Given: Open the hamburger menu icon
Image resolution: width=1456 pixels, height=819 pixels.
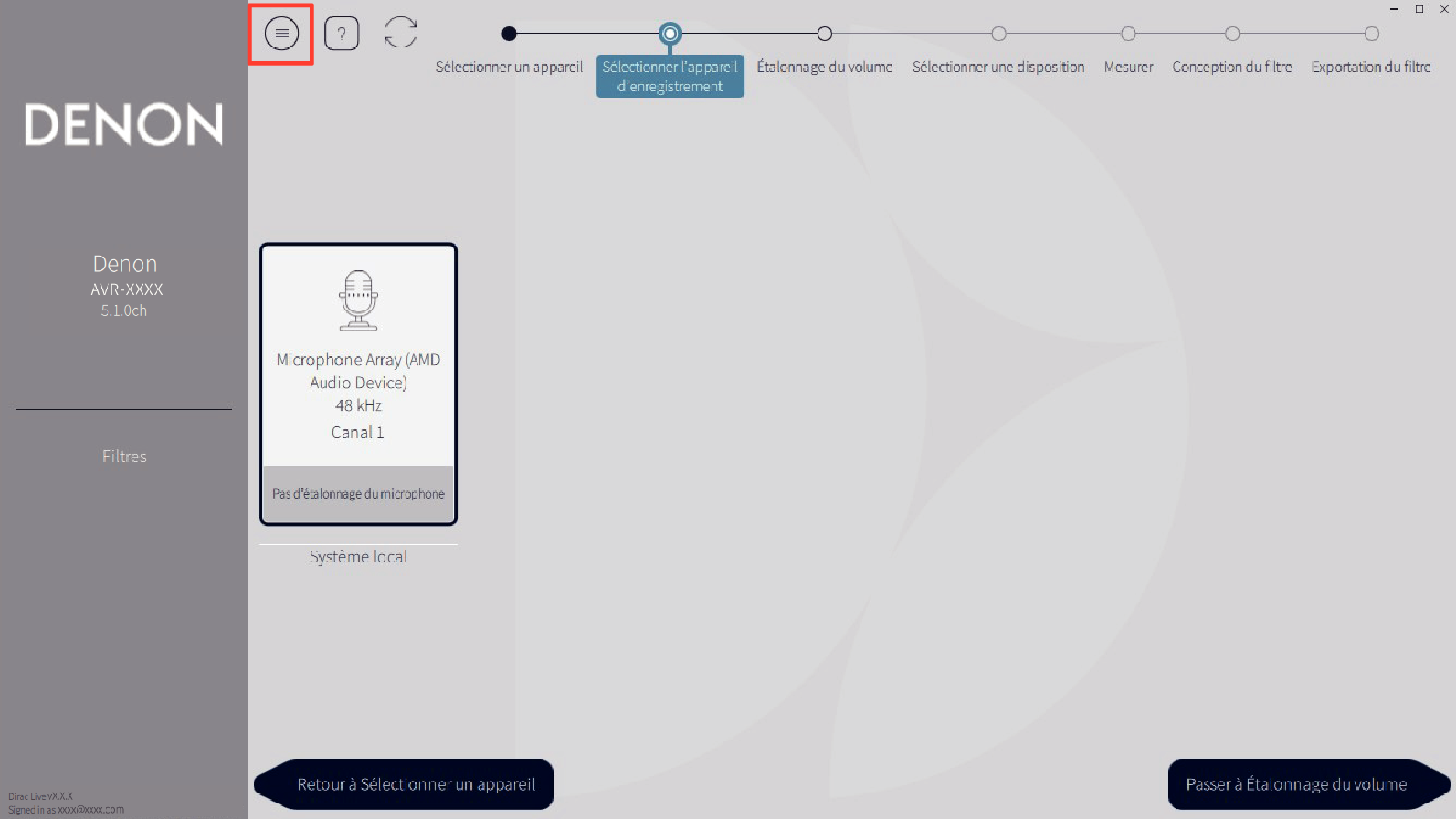Looking at the screenshot, I should (281, 34).
